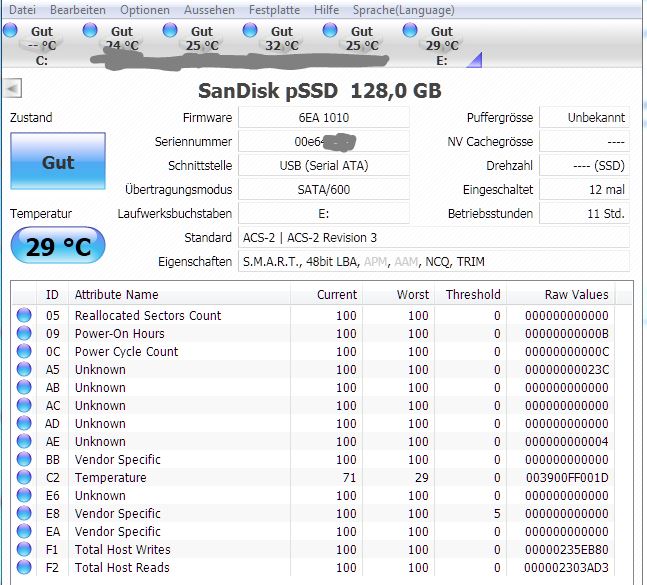Select the C: drive status icon
Screen dimensions: 647x585
point(10,30)
